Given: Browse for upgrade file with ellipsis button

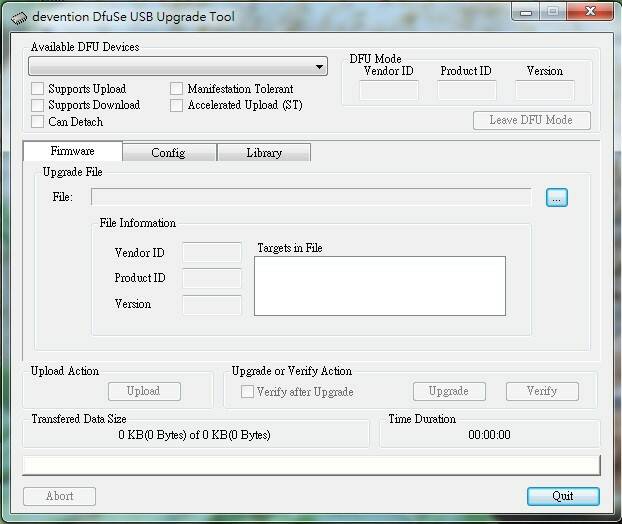Looking at the screenshot, I should point(557,198).
